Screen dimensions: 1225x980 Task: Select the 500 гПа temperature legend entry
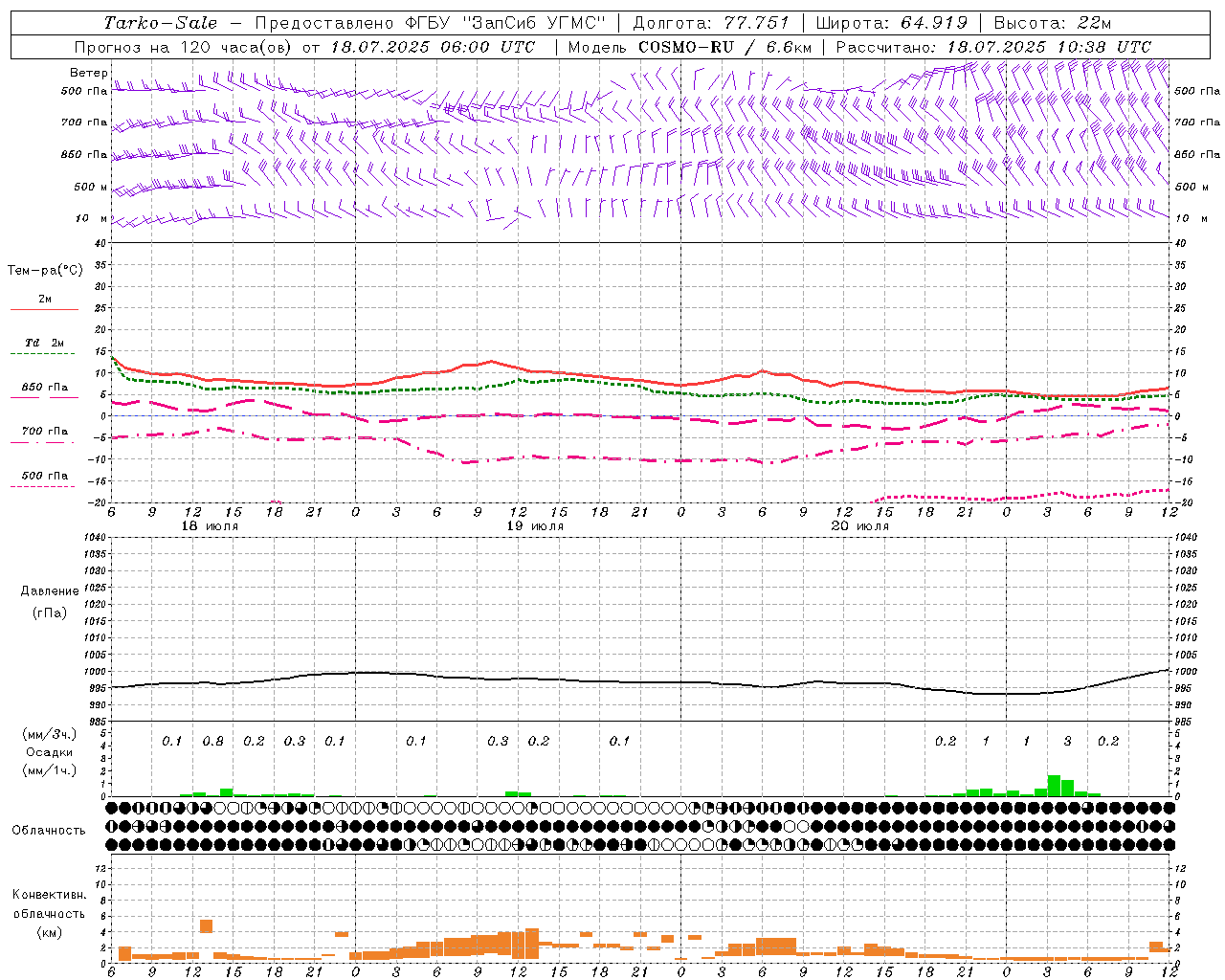click(x=44, y=476)
